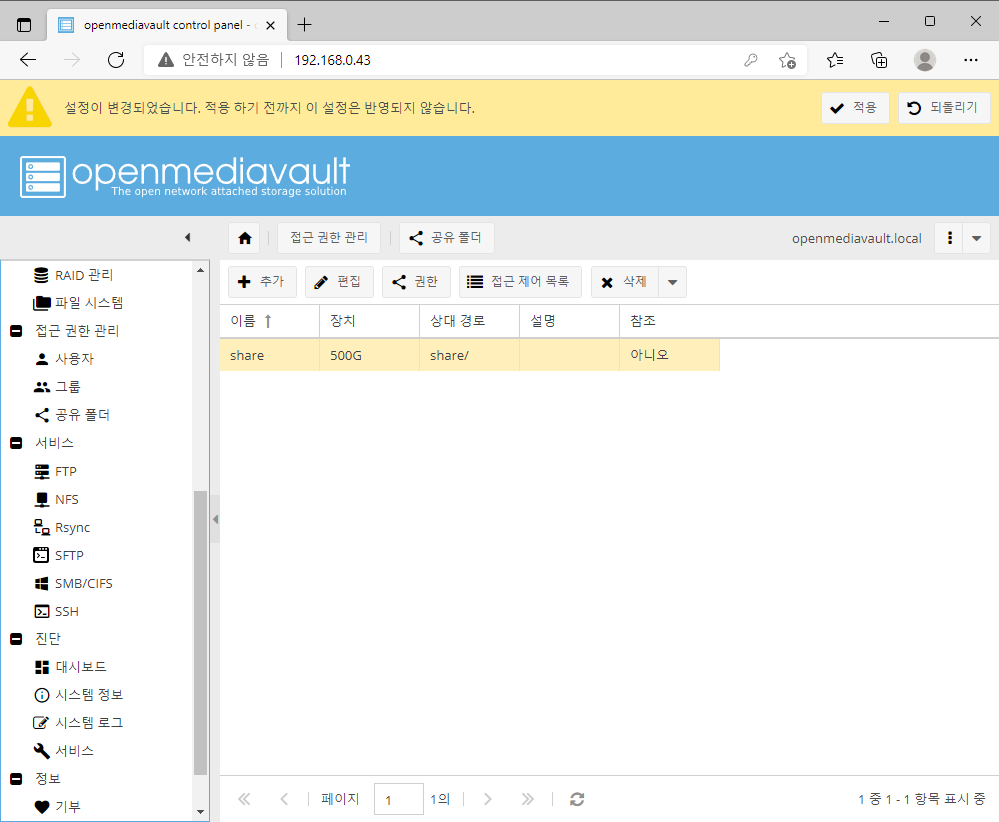Sort by the 상대 경로 column header
Image resolution: width=999 pixels, height=822 pixels.
(x=470, y=321)
